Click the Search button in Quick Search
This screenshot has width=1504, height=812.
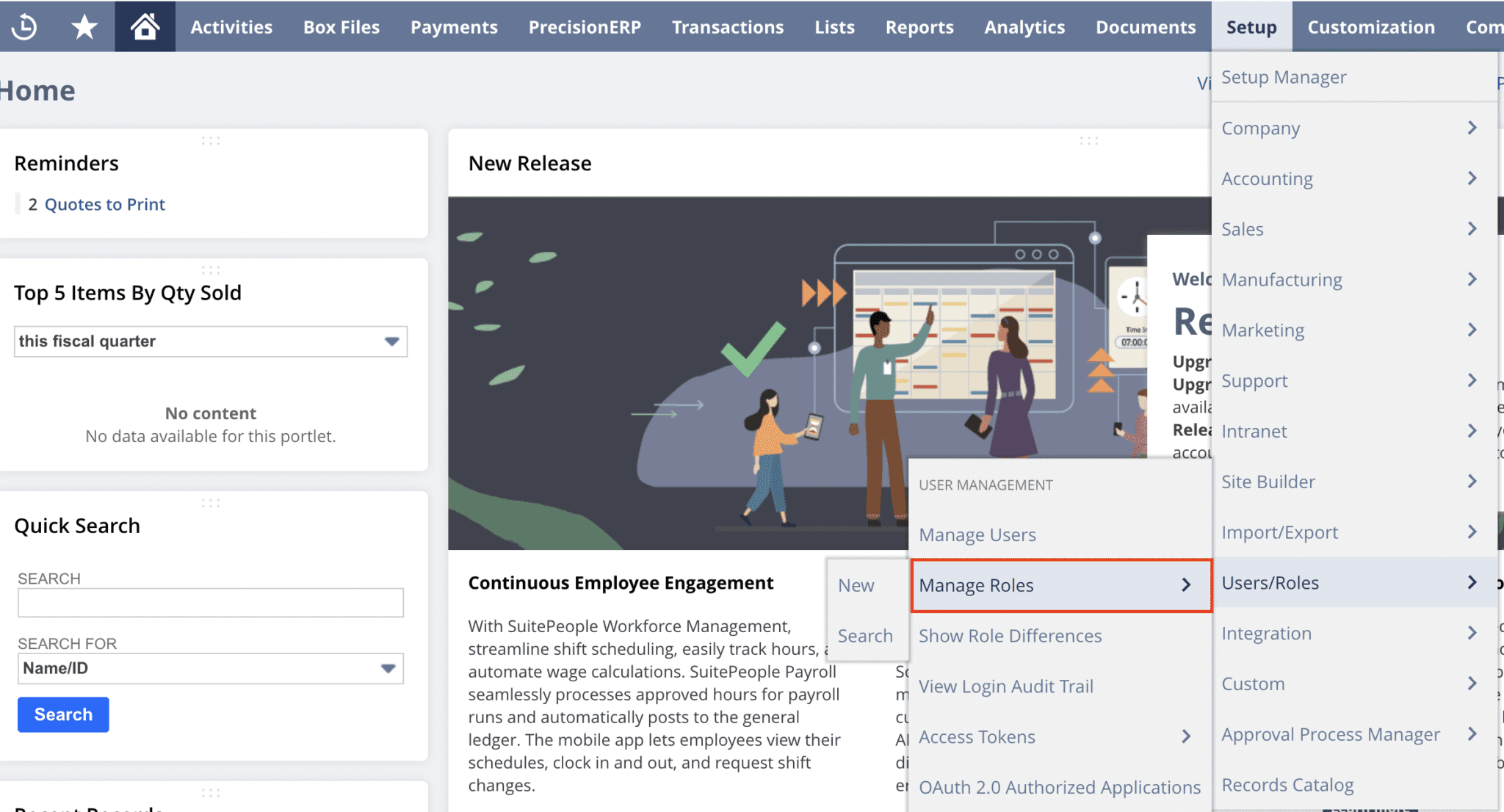(x=62, y=714)
